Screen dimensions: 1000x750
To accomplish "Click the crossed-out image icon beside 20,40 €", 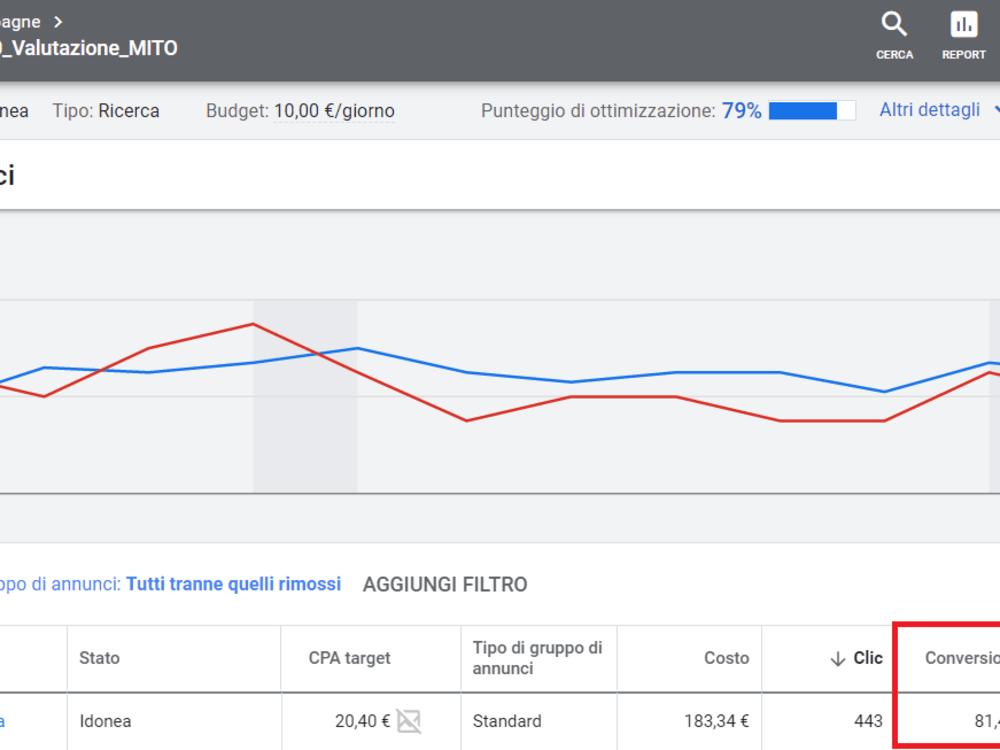I will coord(409,721).
